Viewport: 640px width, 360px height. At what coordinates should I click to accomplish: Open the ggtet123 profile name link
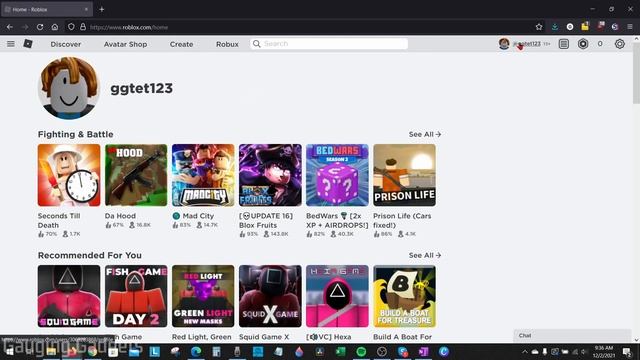(x=142, y=88)
